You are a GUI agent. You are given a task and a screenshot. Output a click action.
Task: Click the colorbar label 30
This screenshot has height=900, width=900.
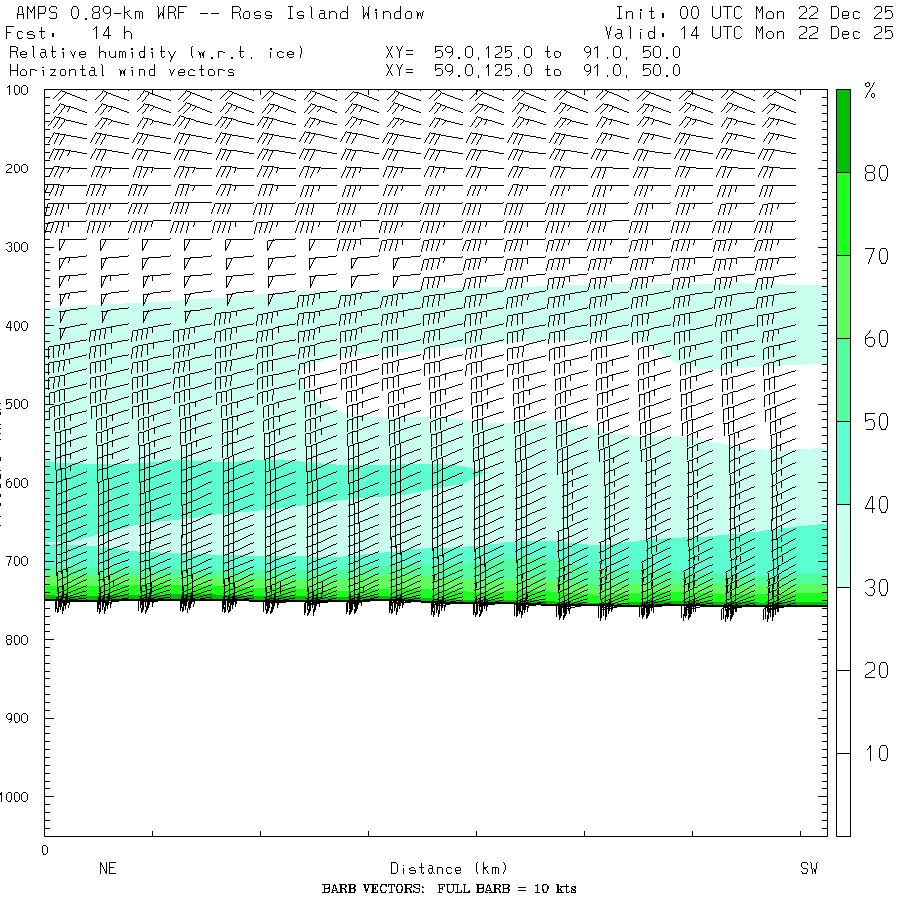[x=876, y=588]
